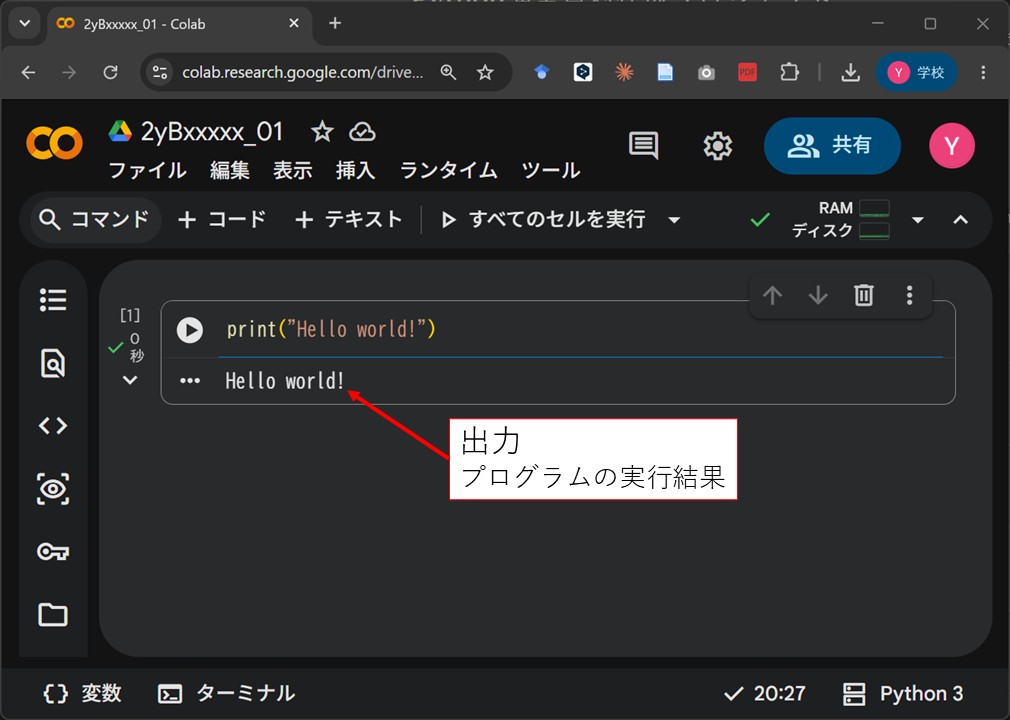The image size is (1010, 720).
Task: Open the red PDF extension icon
Action: pos(747,72)
